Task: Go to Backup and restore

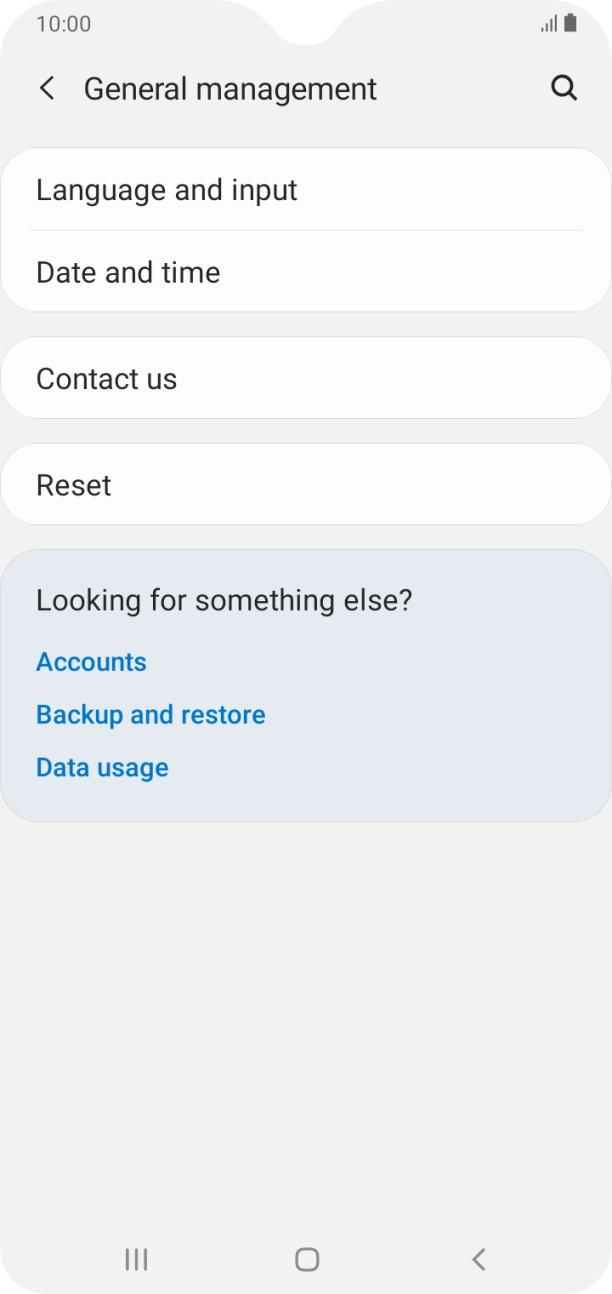Action: click(151, 715)
